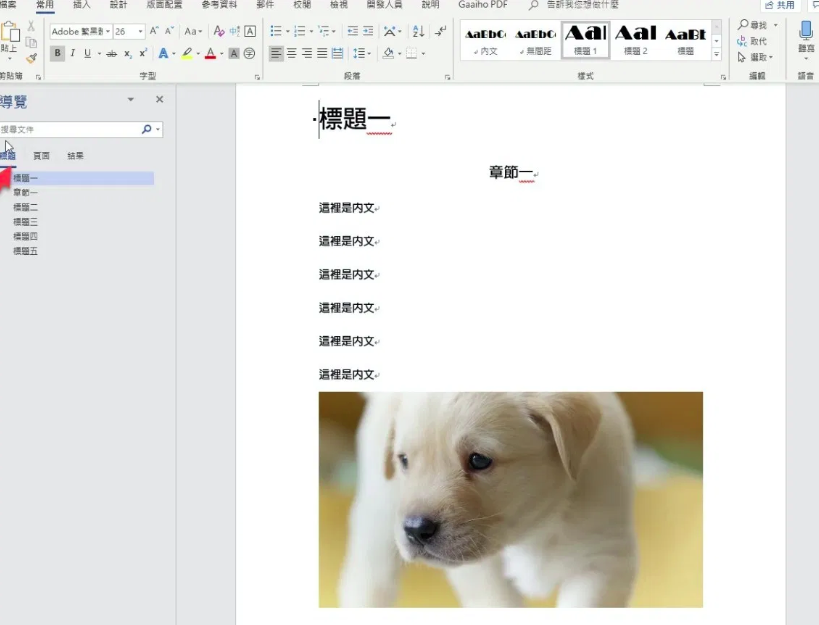Click the Numbering list icon
Viewport: 819px width, 625px height.
299,31
